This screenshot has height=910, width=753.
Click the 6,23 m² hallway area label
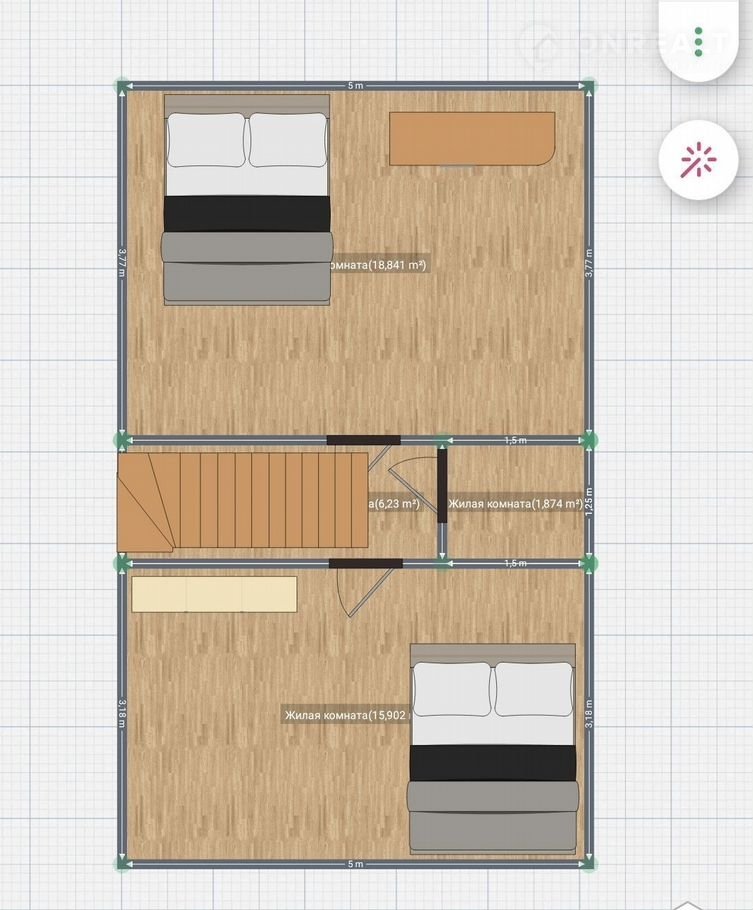394,504
